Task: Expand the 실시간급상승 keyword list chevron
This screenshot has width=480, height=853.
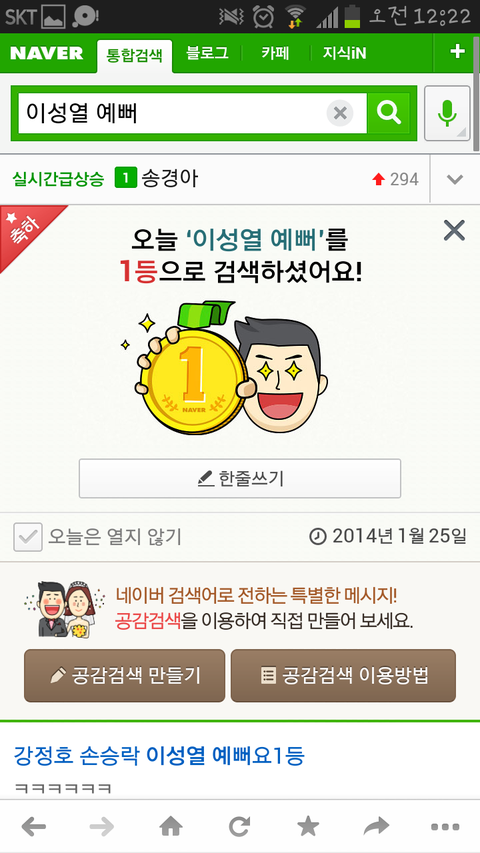Action: click(454, 179)
